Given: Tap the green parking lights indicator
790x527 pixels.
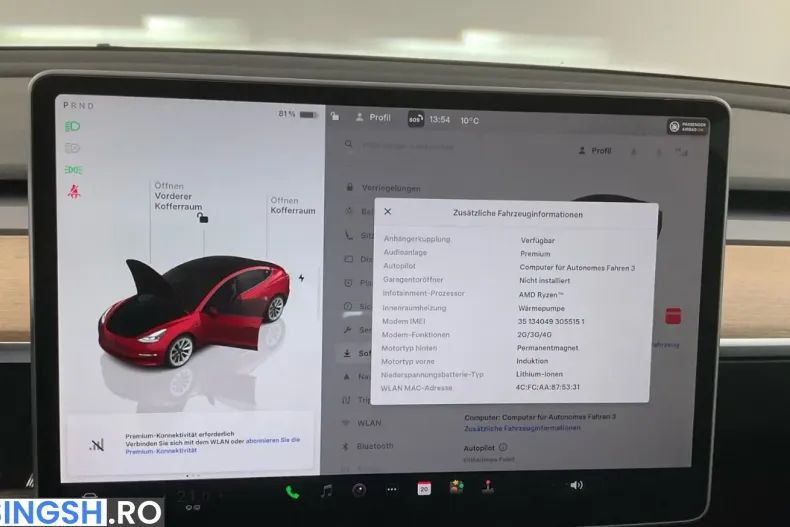Looking at the screenshot, I should [x=74, y=170].
